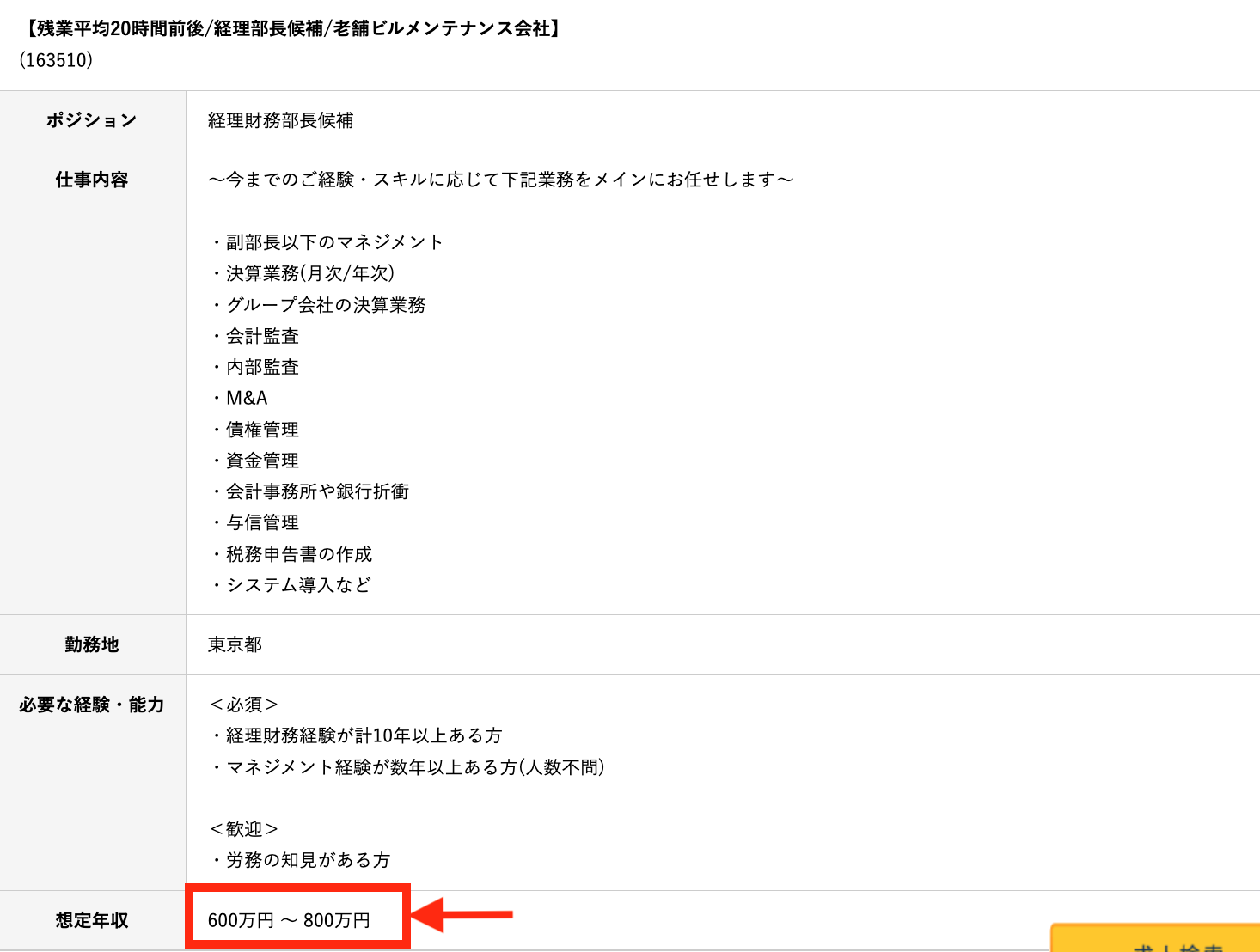Image resolution: width=1260 pixels, height=952 pixels.
Task: Select the 勤務地 row label
Action: (x=92, y=644)
